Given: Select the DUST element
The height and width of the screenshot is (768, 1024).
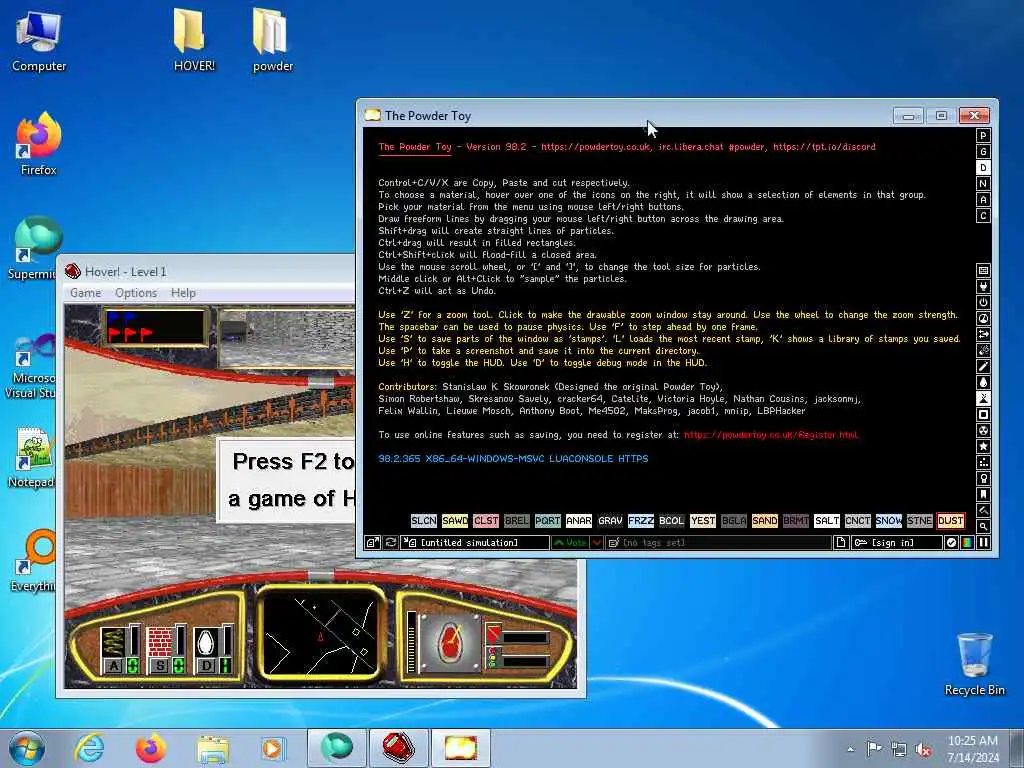Looking at the screenshot, I should pos(950,520).
